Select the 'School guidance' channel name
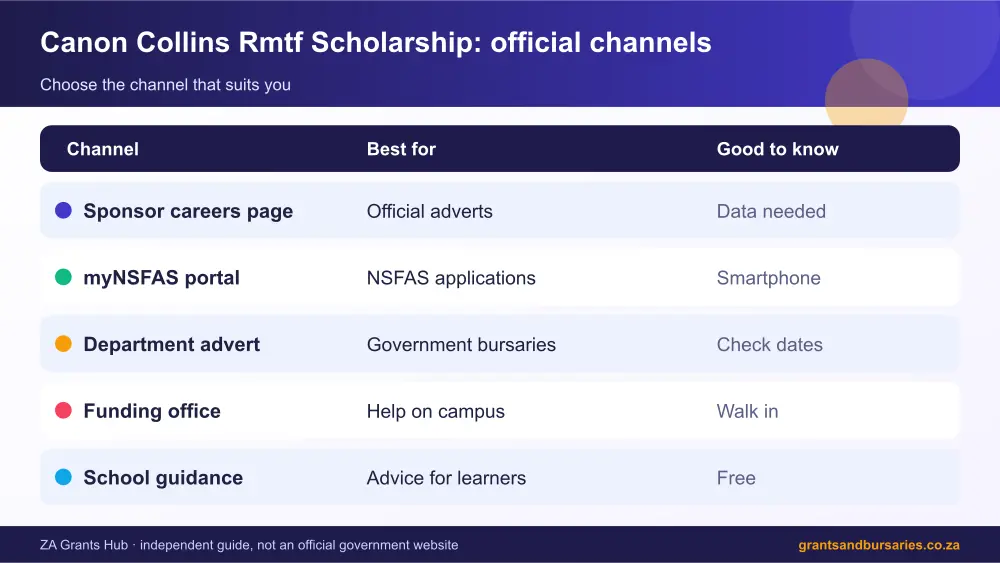This screenshot has height=563, width=1000. 163,478
